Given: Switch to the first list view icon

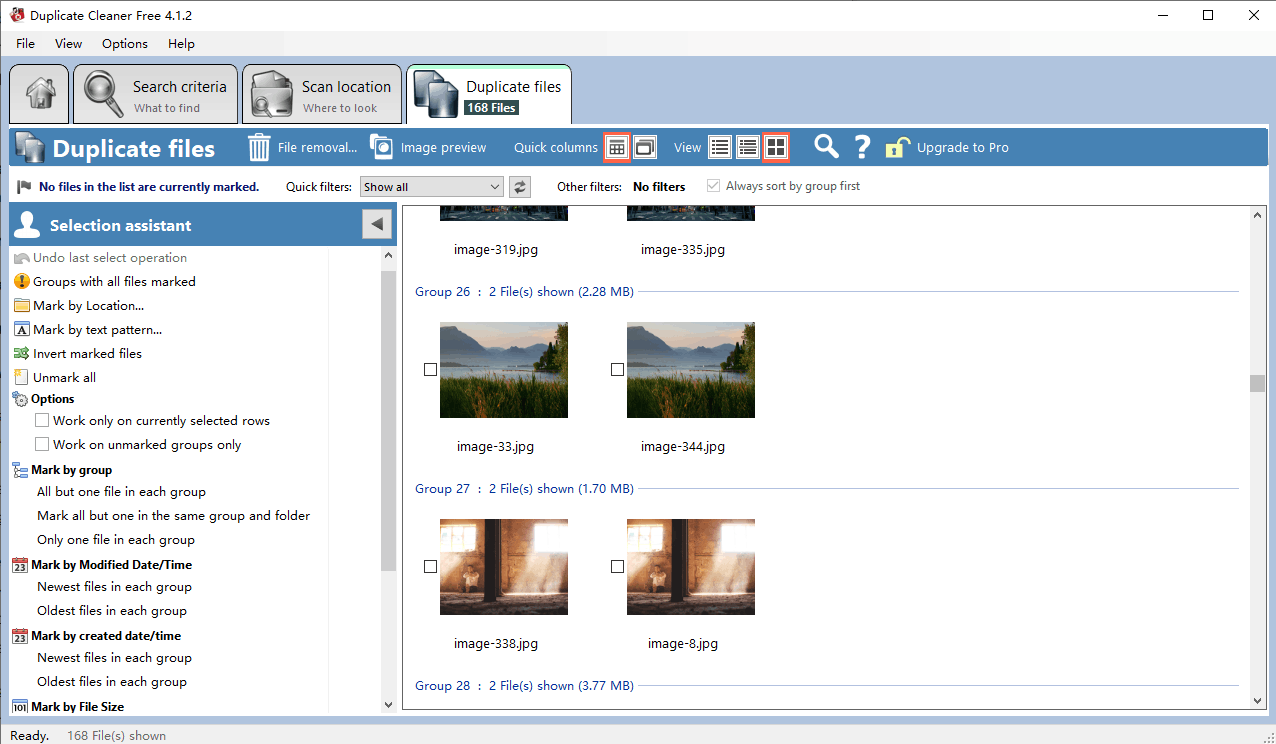Looking at the screenshot, I should [x=720, y=147].
